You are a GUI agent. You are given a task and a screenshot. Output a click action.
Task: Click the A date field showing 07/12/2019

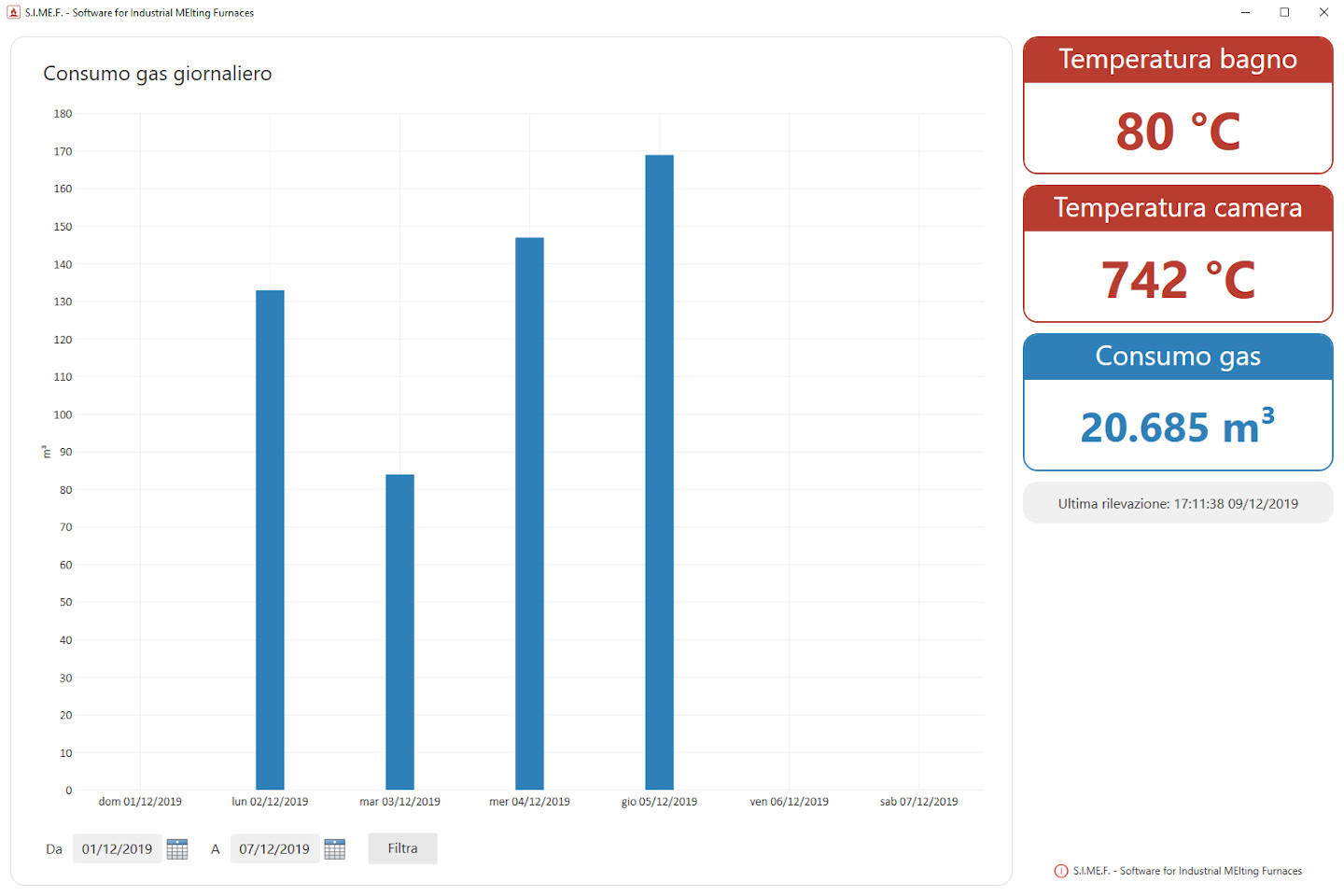[x=274, y=849]
